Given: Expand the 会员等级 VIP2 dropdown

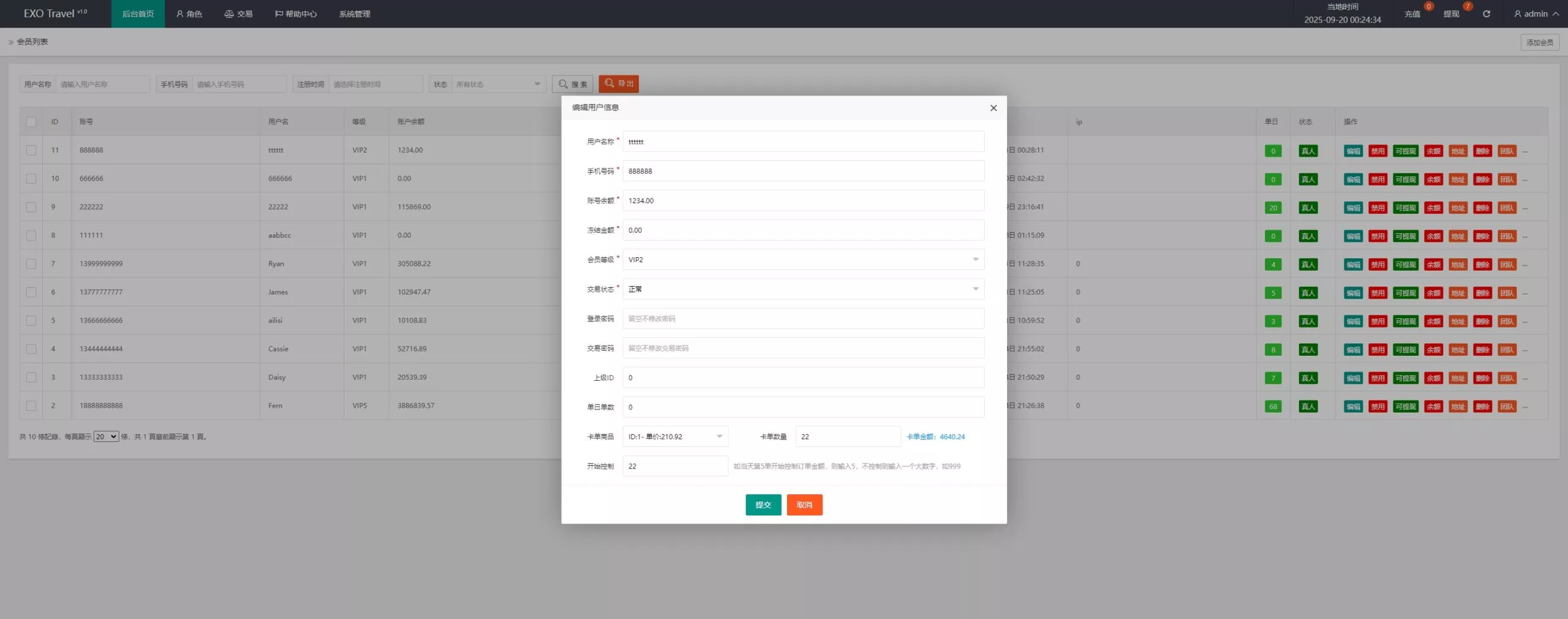Looking at the screenshot, I should (803, 260).
